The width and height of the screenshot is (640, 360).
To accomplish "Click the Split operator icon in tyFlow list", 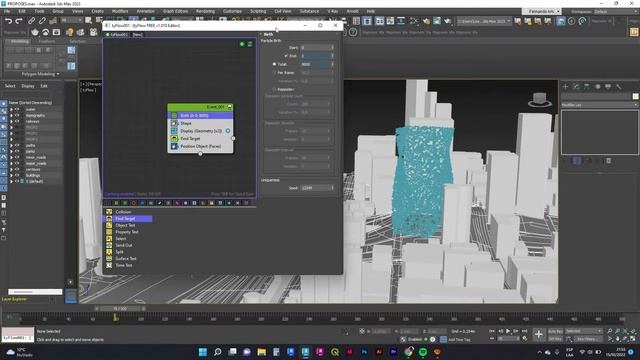I will (109, 252).
